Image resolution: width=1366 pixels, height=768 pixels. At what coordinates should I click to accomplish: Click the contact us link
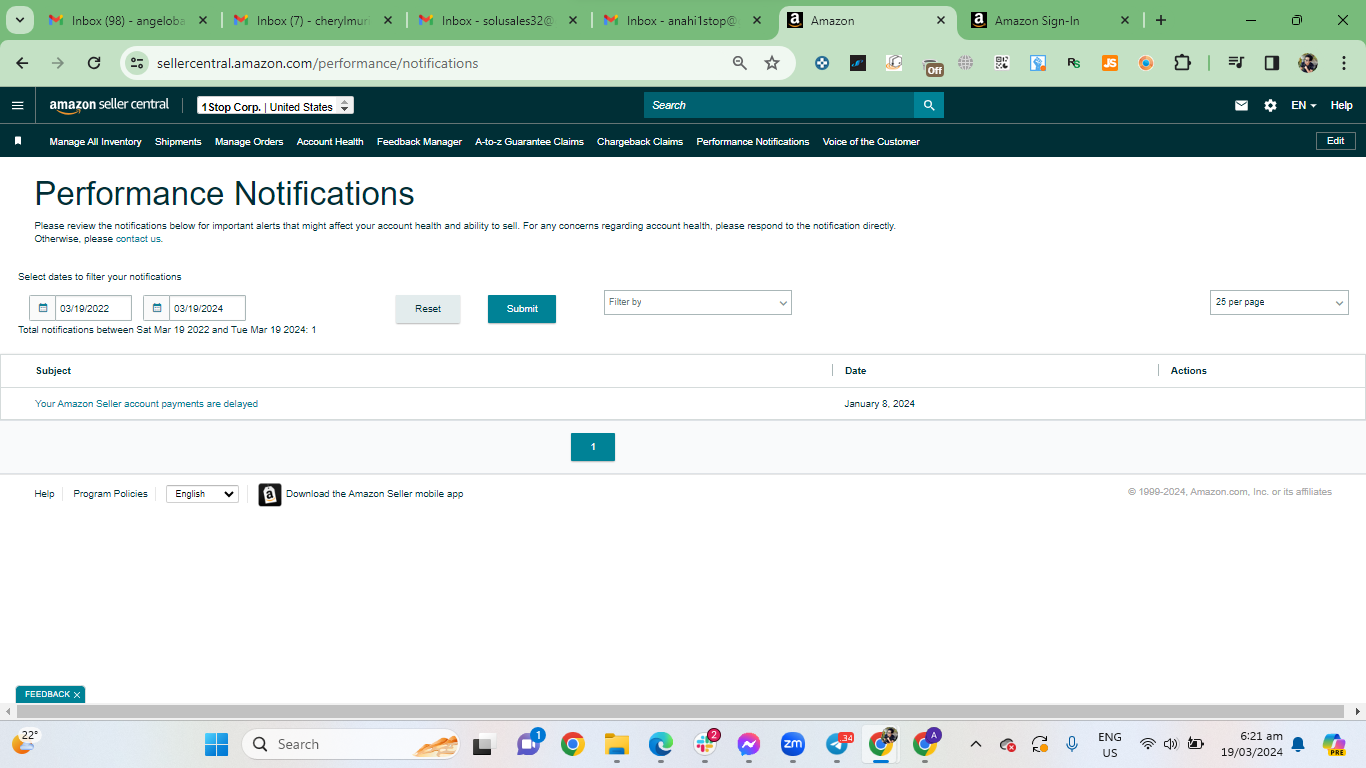[138, 239]
